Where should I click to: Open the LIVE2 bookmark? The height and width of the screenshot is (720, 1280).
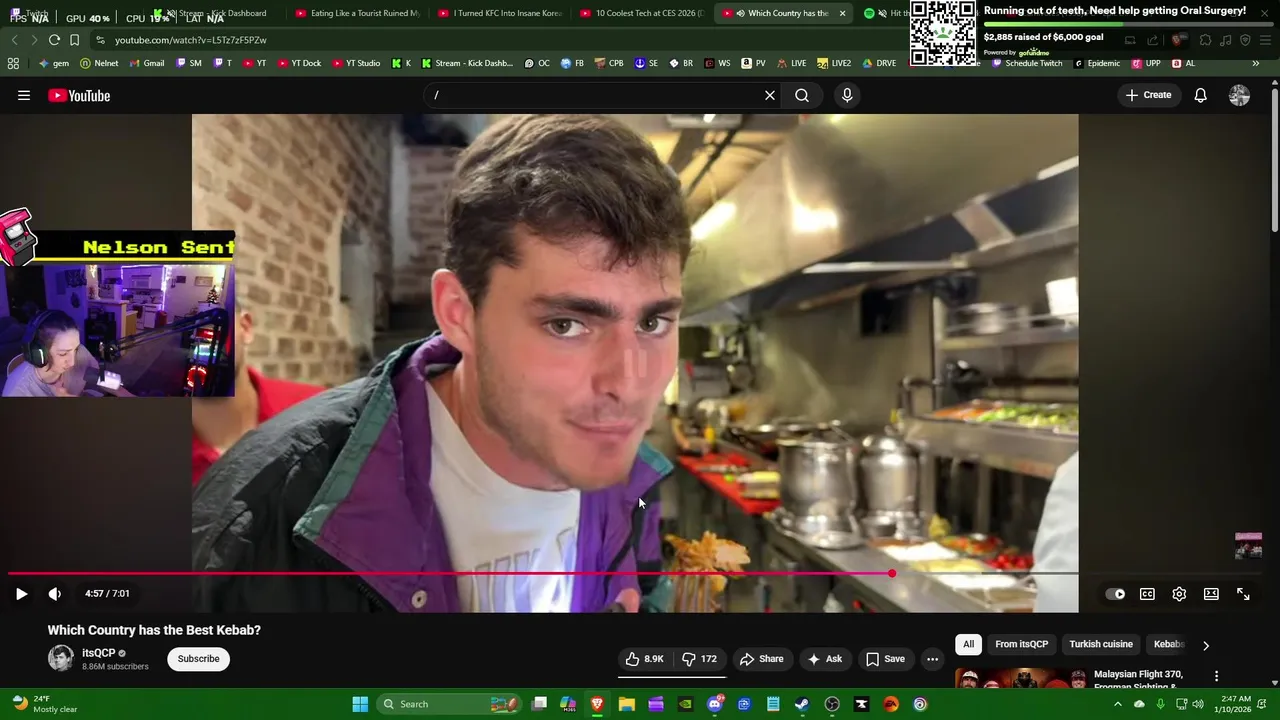pyautogui.click(x=834, y=63)
